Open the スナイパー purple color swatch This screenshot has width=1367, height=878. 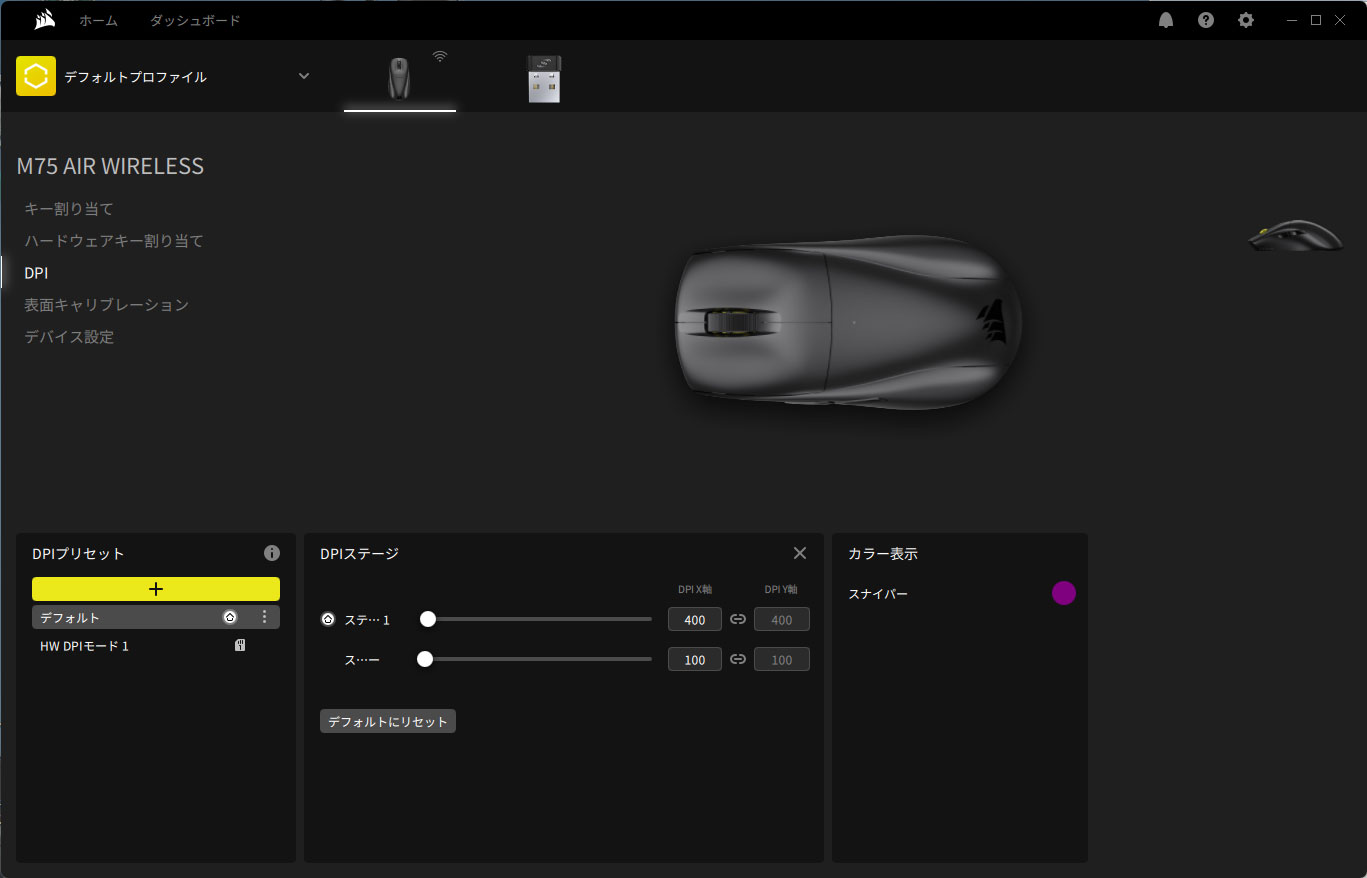click(x=1064, y=593)
